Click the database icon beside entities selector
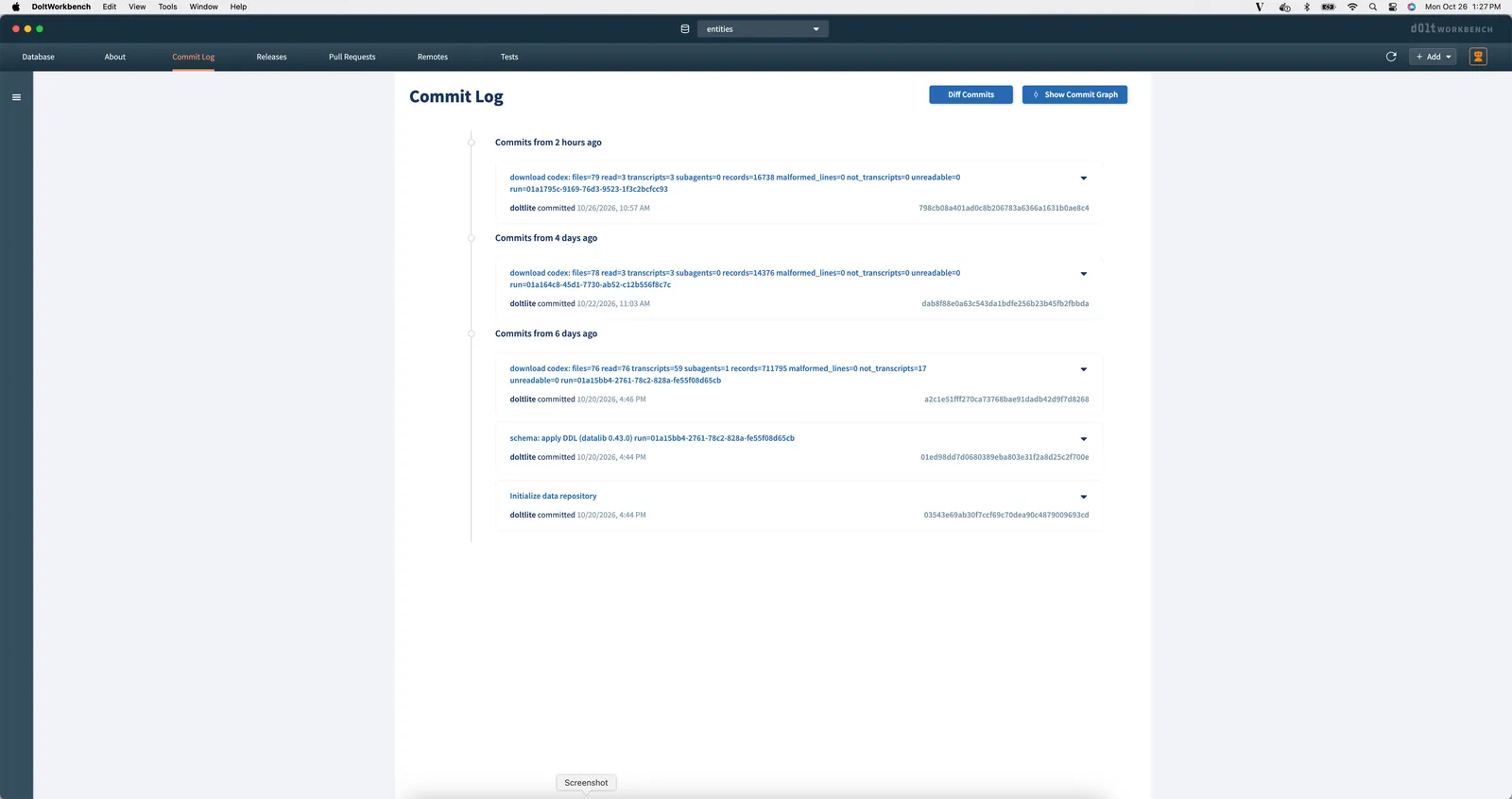 tap(685, 29)
